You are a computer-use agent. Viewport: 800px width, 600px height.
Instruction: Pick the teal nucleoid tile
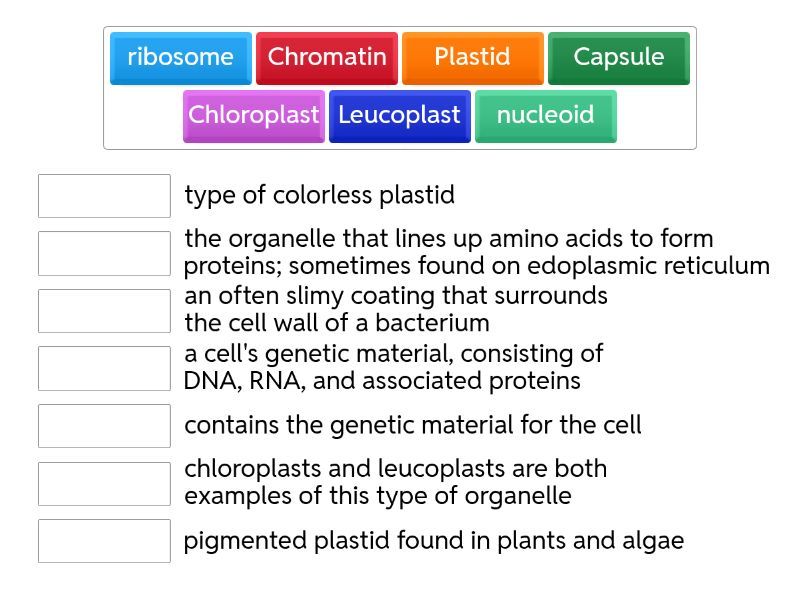pyautogui.click(x=545, y=116)
